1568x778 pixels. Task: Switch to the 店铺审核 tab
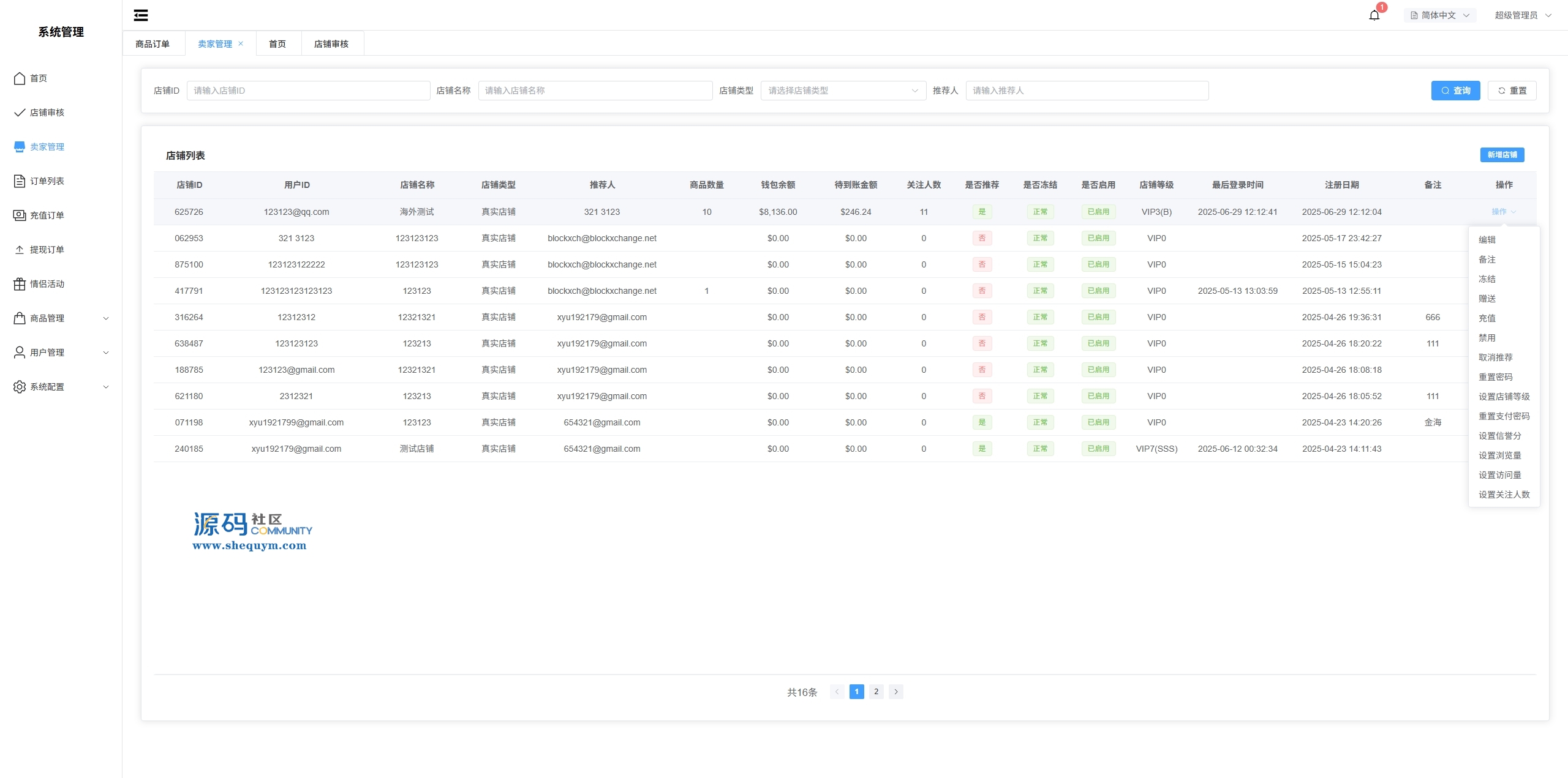331,44
